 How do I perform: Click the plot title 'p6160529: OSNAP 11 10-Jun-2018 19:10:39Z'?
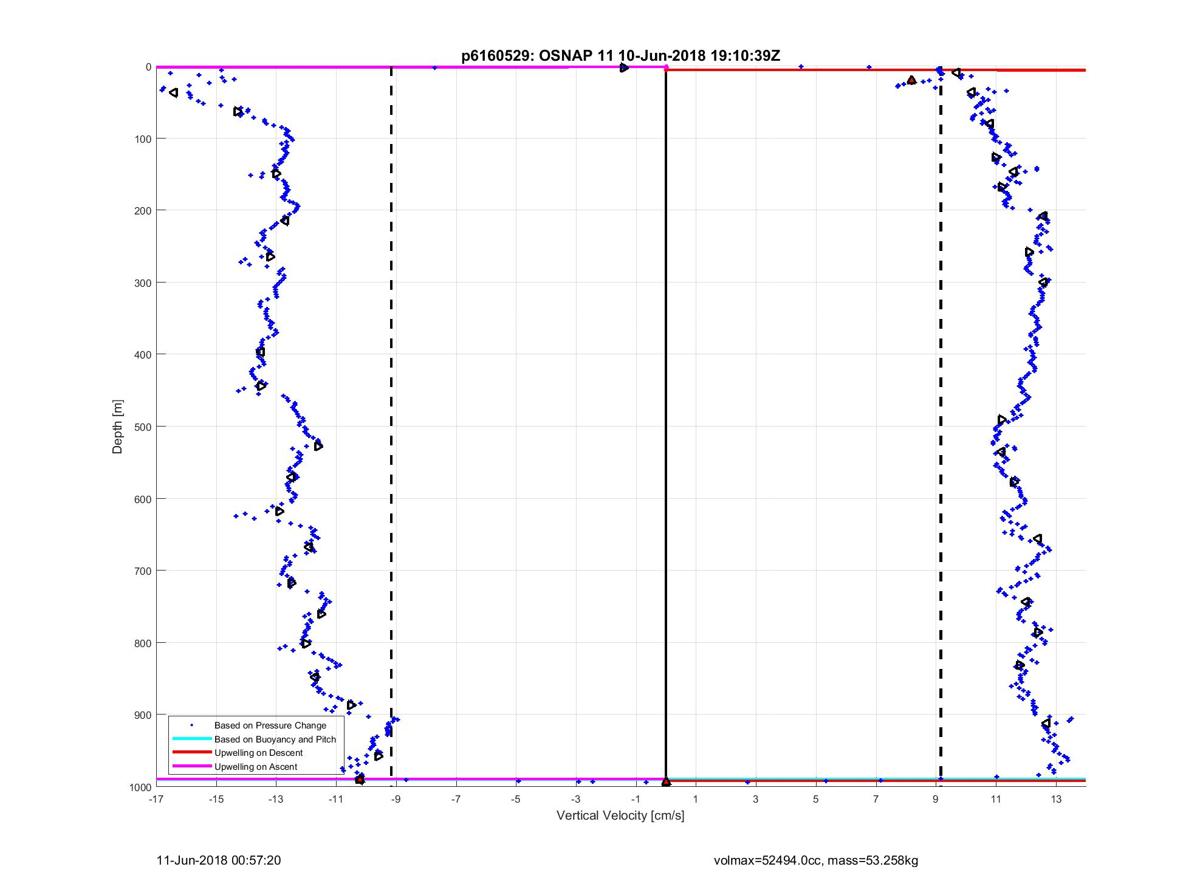[x=620, y=56]
